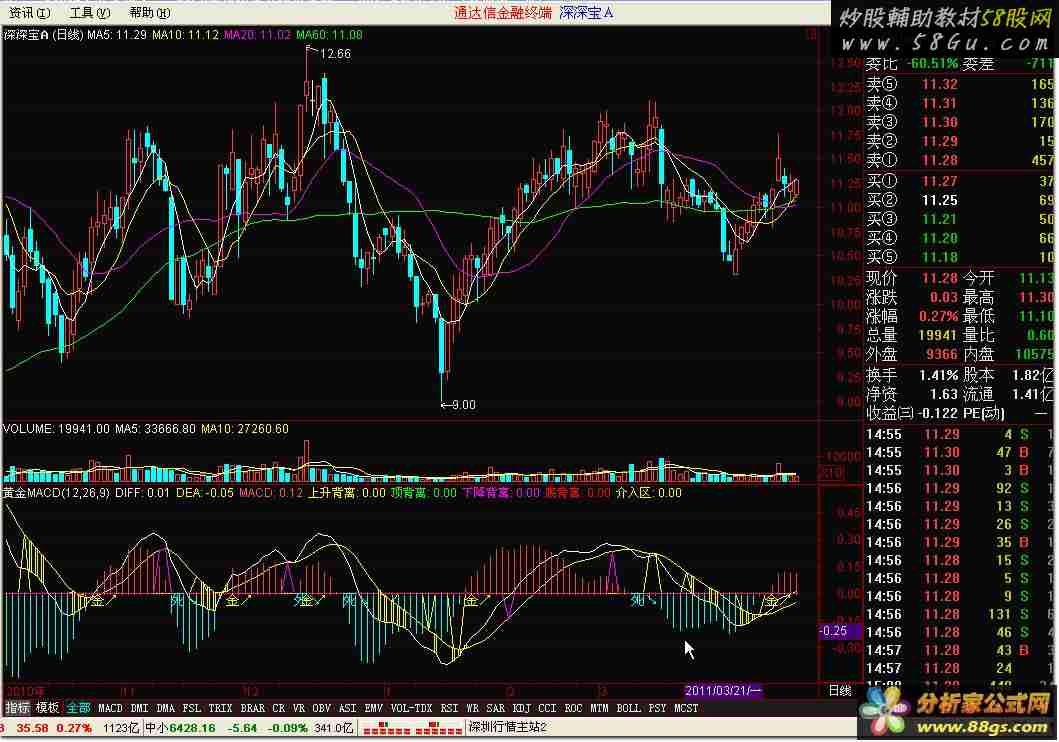Click the 买① price 11.27

[940, 181]
